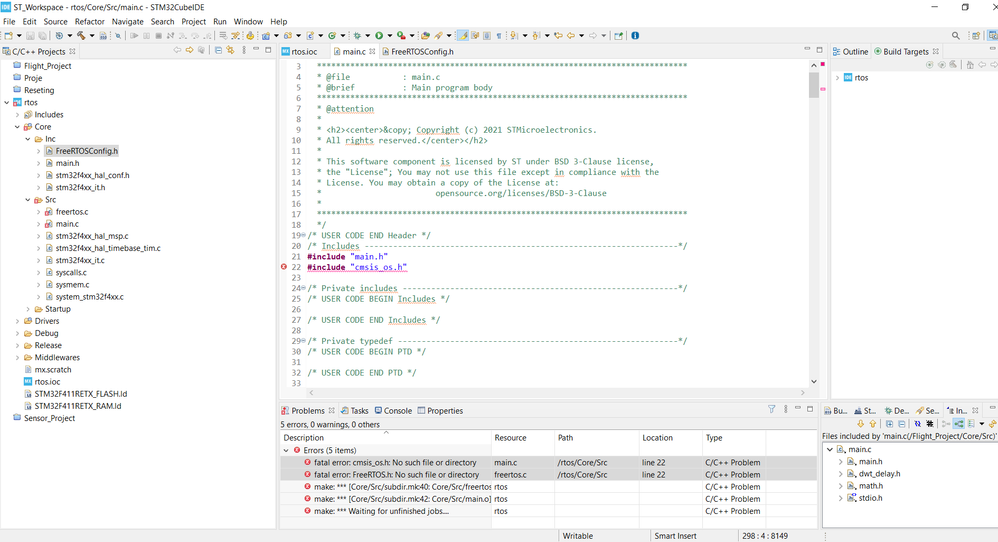Screen dimensions: 998x542
Task: Click Open Perspective icon at top right
Action: click(x=976, y=36)
